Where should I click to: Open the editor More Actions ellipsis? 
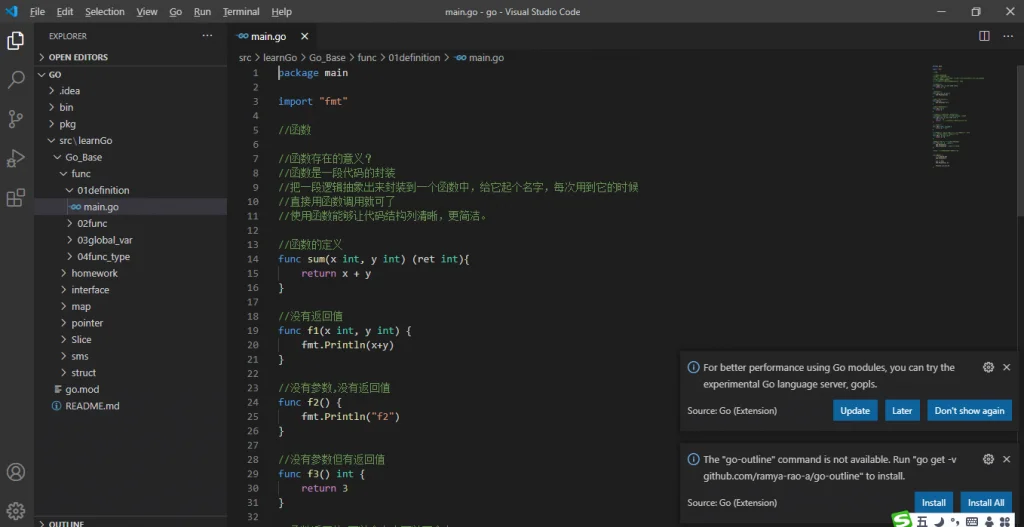click(1008, 36)
